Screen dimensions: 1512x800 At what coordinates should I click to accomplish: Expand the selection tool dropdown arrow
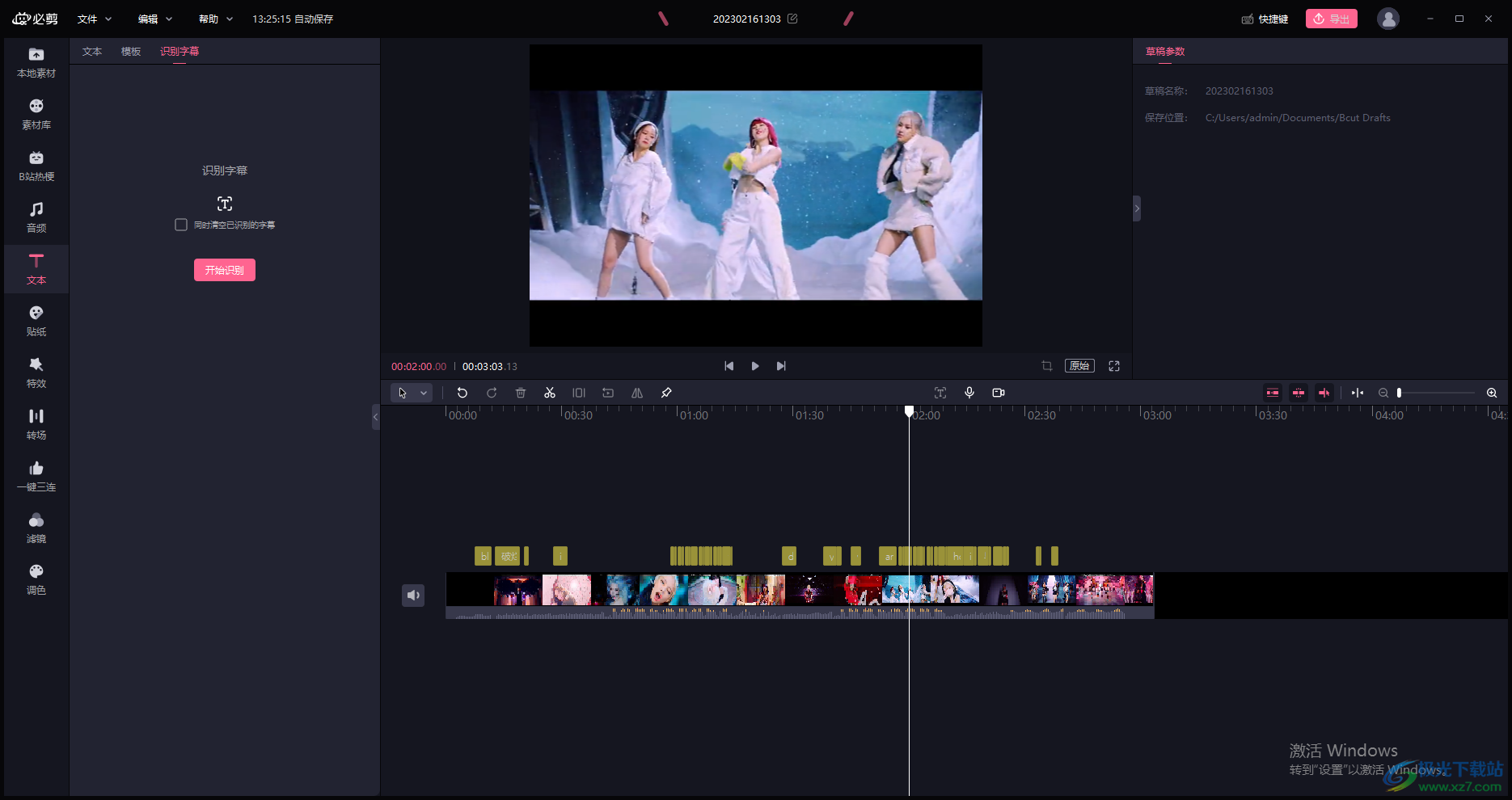point(424,393)
